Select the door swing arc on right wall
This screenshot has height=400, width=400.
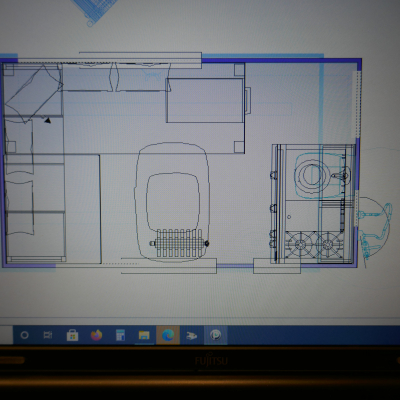(x=373, y=227)
